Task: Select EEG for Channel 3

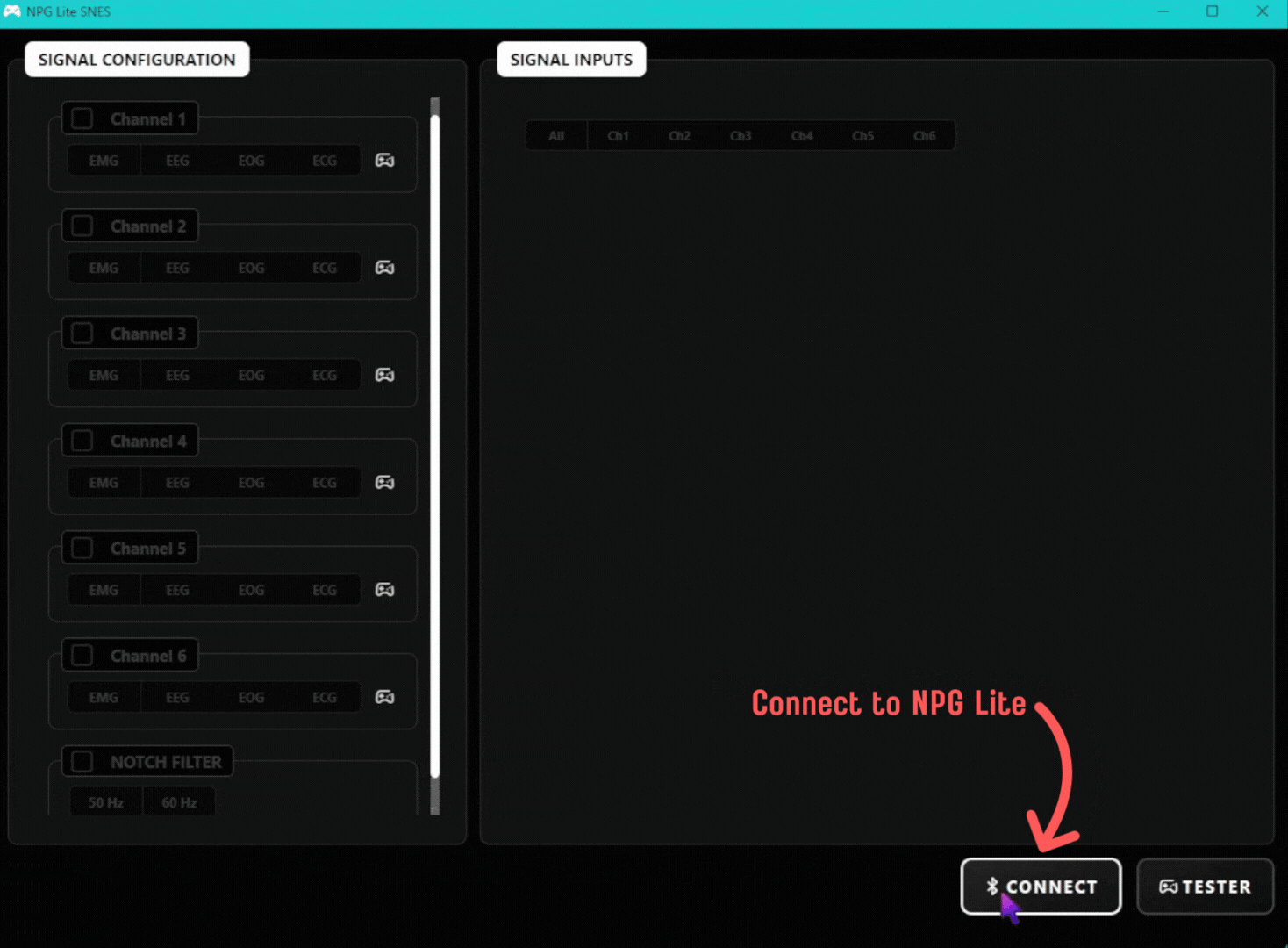Action: pos(177,375)
